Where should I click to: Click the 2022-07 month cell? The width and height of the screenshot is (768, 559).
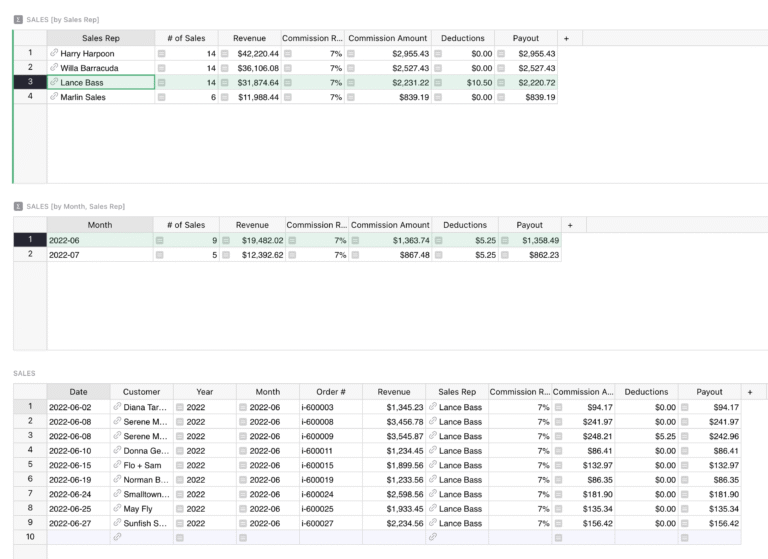pyautogui.click(x=100, y=255)
